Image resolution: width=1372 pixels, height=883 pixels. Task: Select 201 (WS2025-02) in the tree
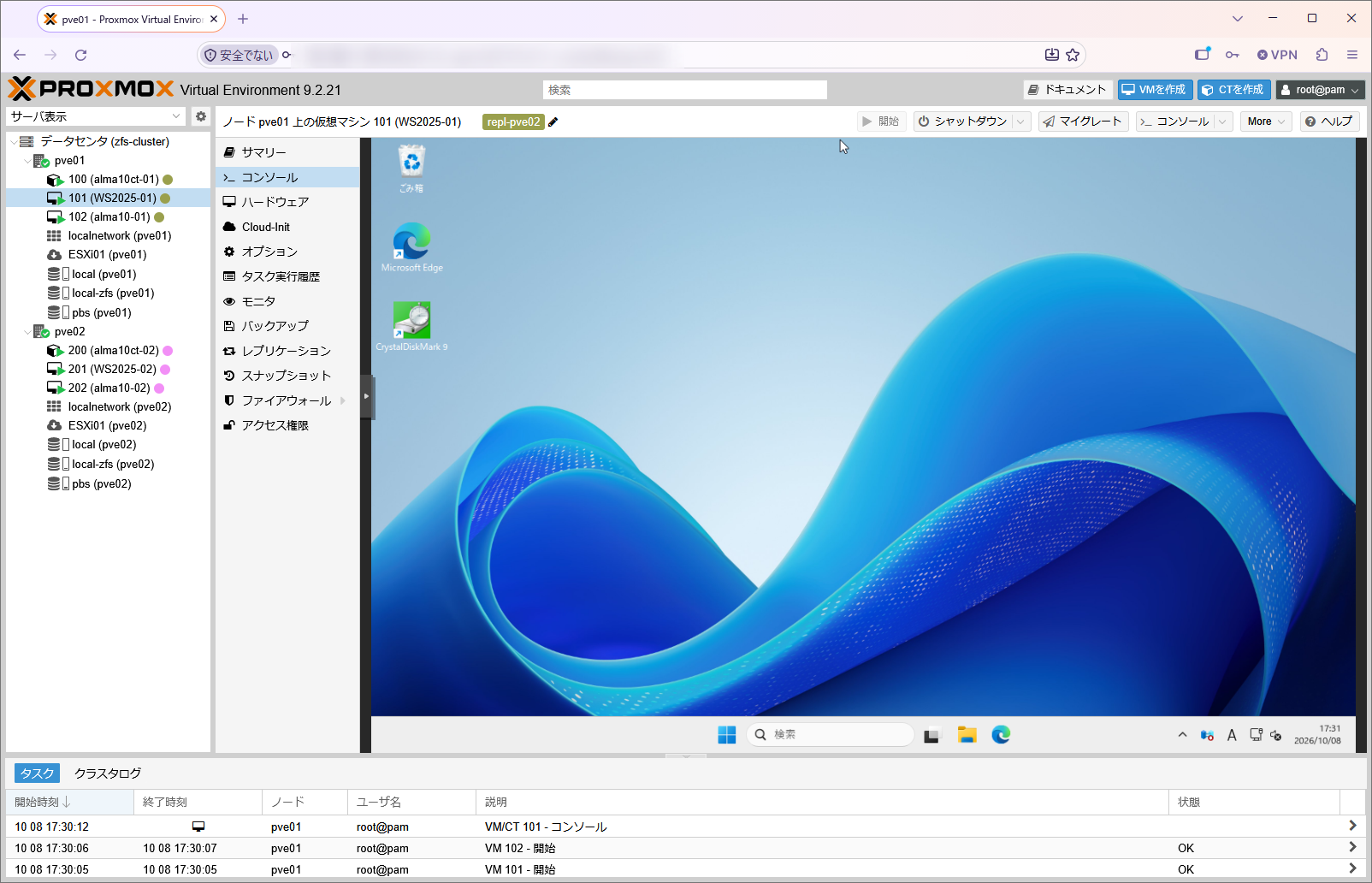[109, 370]
